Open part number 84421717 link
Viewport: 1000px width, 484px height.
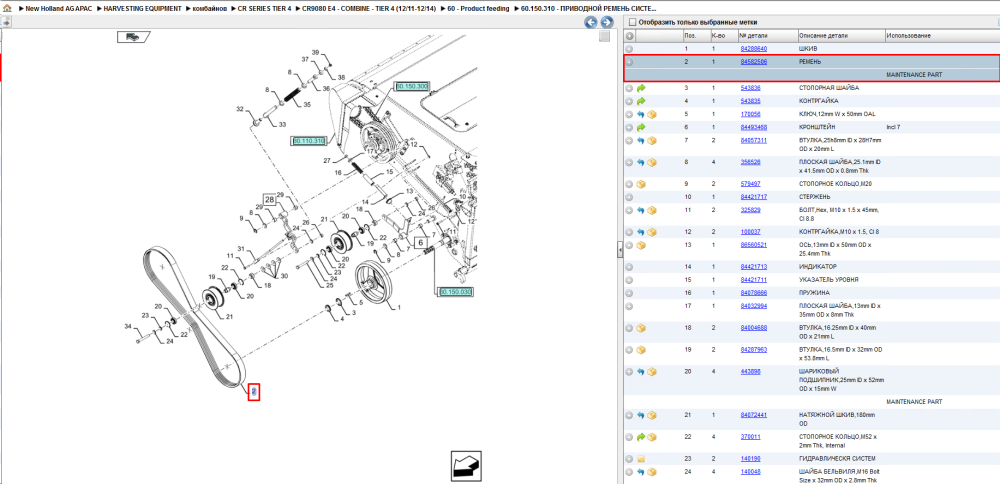pyautogui.click(x=754, y=196)
